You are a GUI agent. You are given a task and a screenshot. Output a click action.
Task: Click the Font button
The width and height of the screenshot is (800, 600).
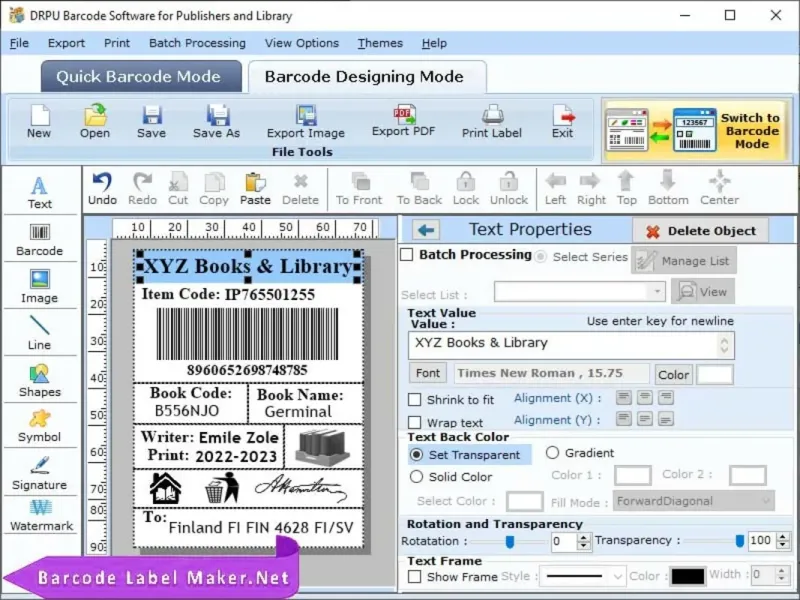pyautogui.click(x=428, y=373)
